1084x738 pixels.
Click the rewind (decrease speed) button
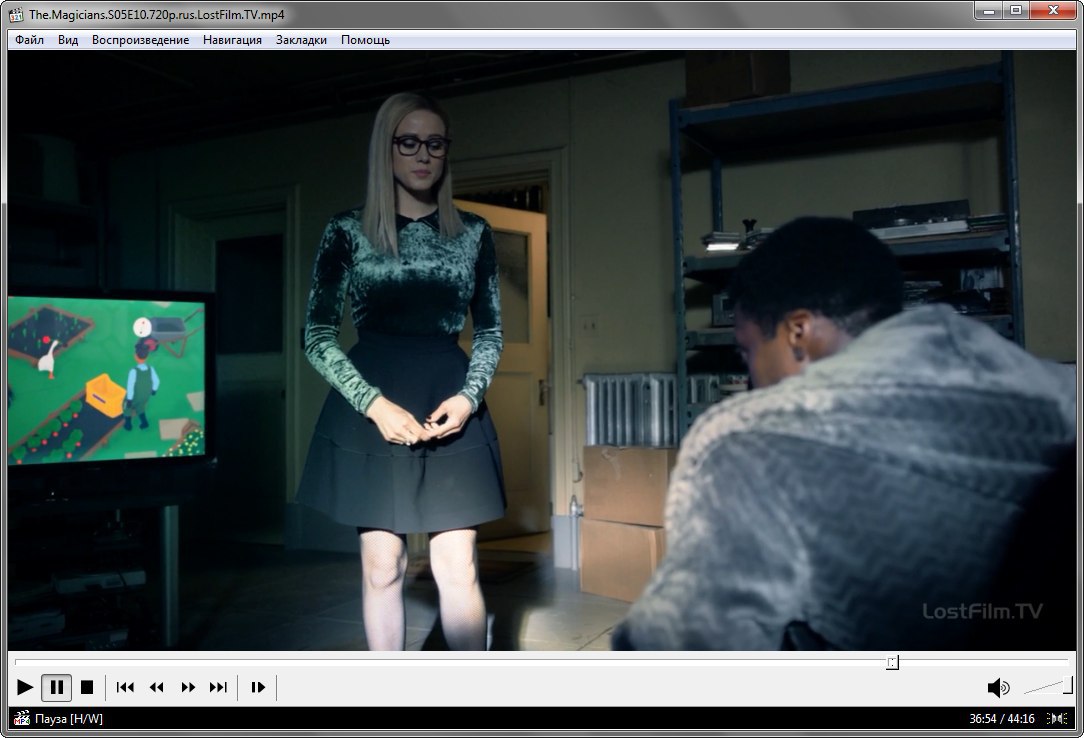tap(157, 687)
